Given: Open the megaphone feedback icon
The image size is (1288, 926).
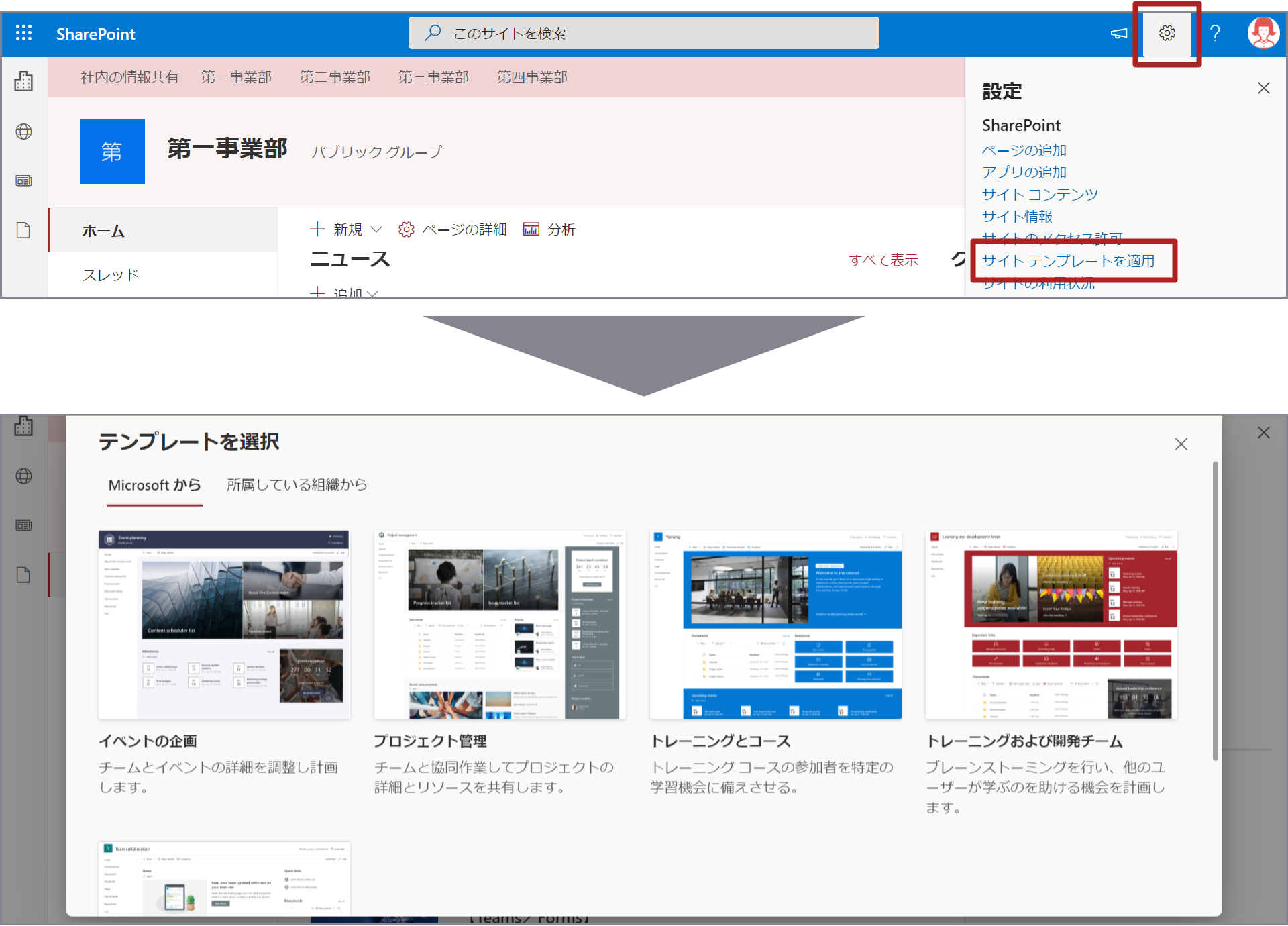Looking at the screenshot, I should click(1118, 33).
